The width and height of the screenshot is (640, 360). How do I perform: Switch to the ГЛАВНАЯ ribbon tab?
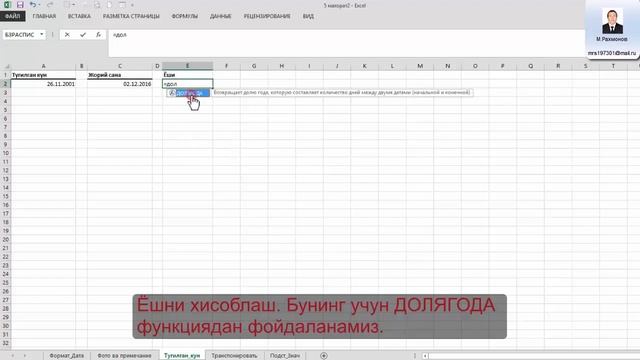coord(44,16)
